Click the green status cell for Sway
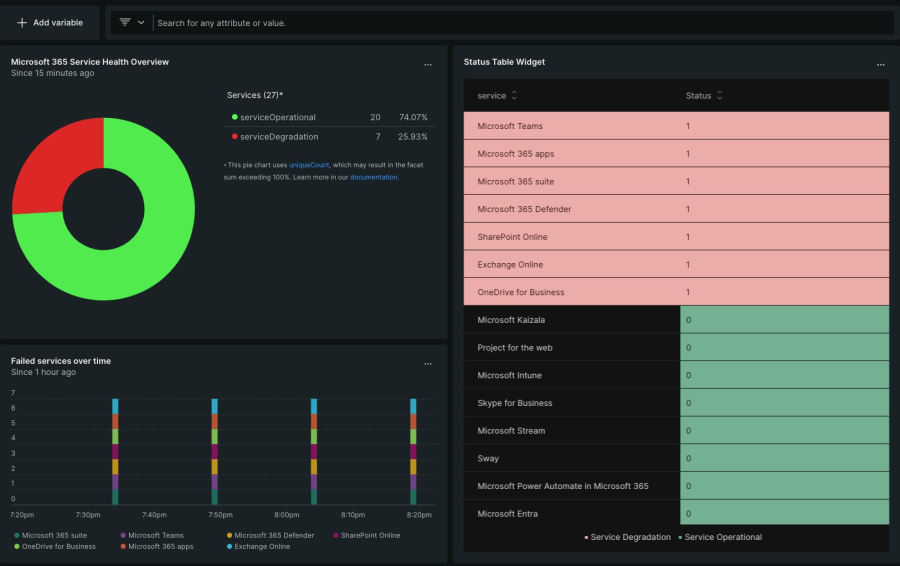900x566 pixels. [x=785, y=458]
